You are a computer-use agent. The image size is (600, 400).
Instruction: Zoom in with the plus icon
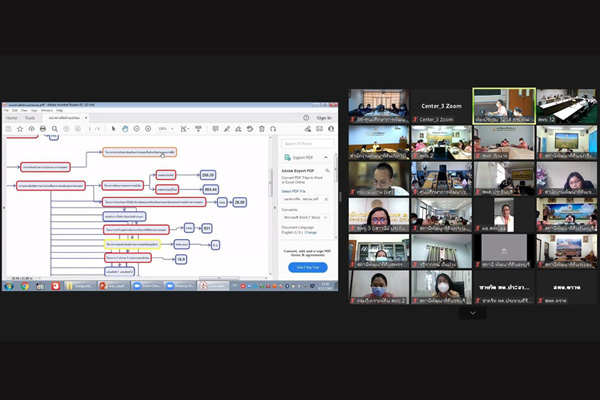148,129
